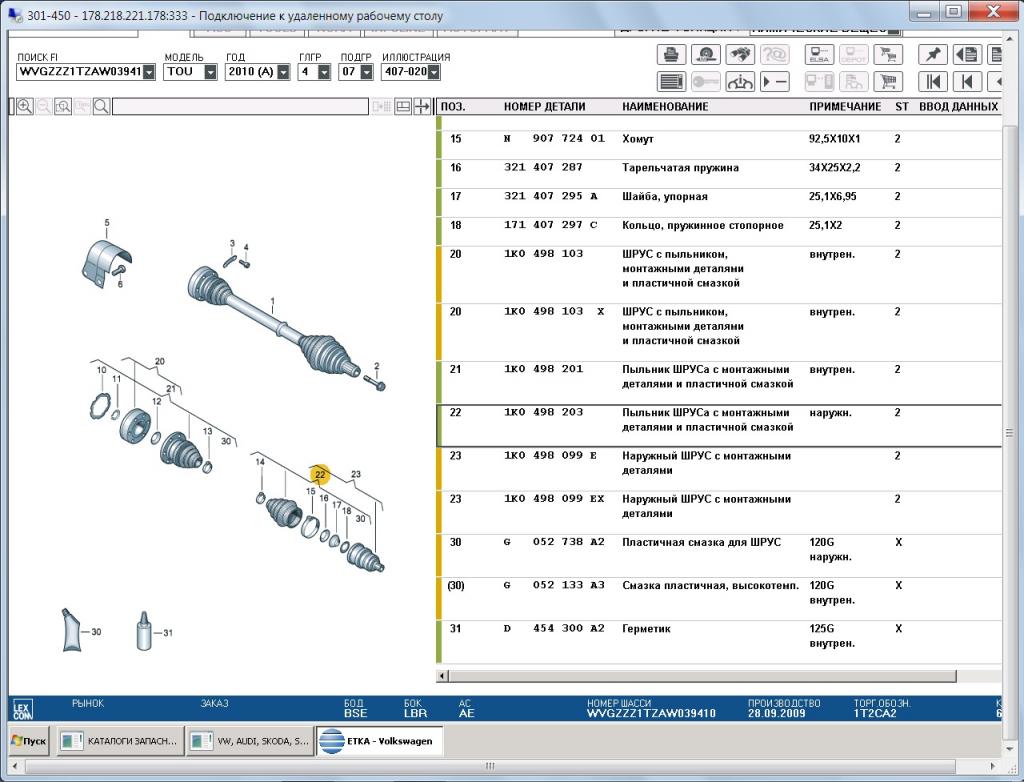
Task: Select spring row 321 407 287
Action: (718, 174)
